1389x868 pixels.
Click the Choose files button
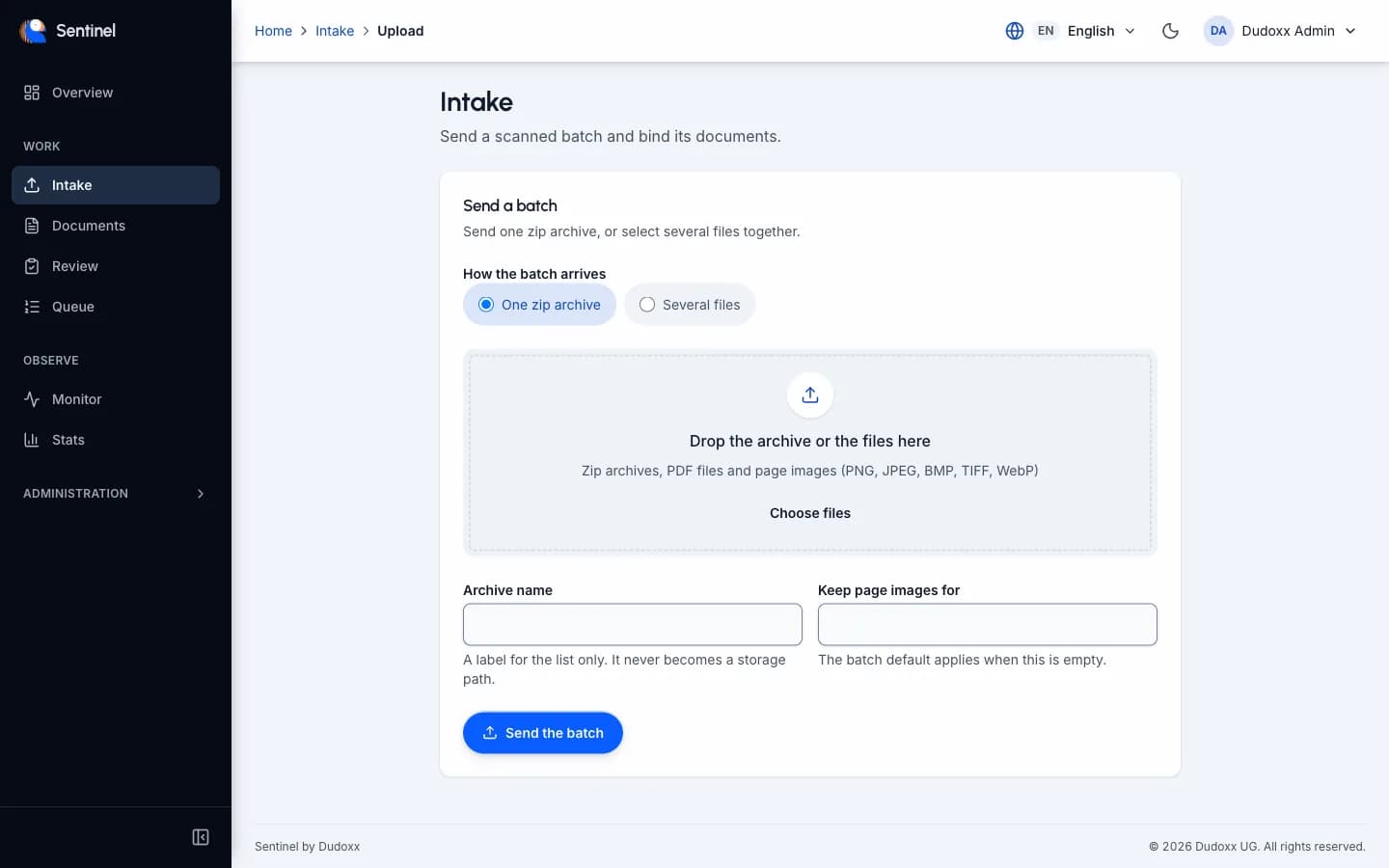(810, 513)
